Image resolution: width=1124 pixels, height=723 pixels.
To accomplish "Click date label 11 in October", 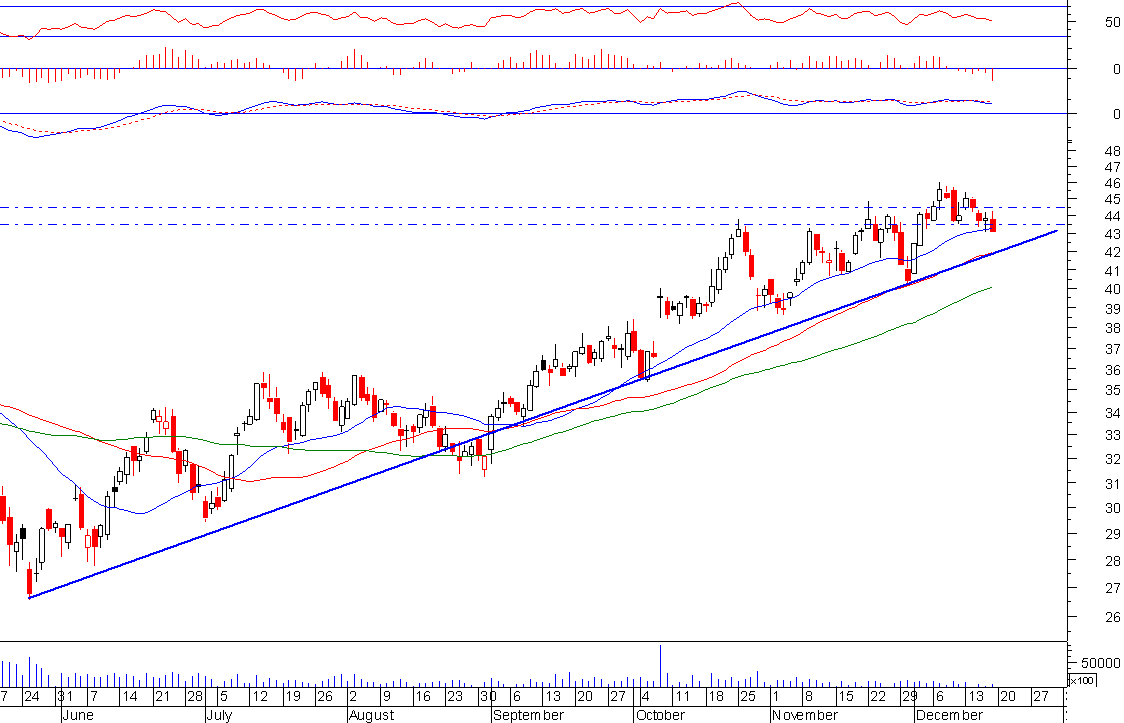I will 681,697.
